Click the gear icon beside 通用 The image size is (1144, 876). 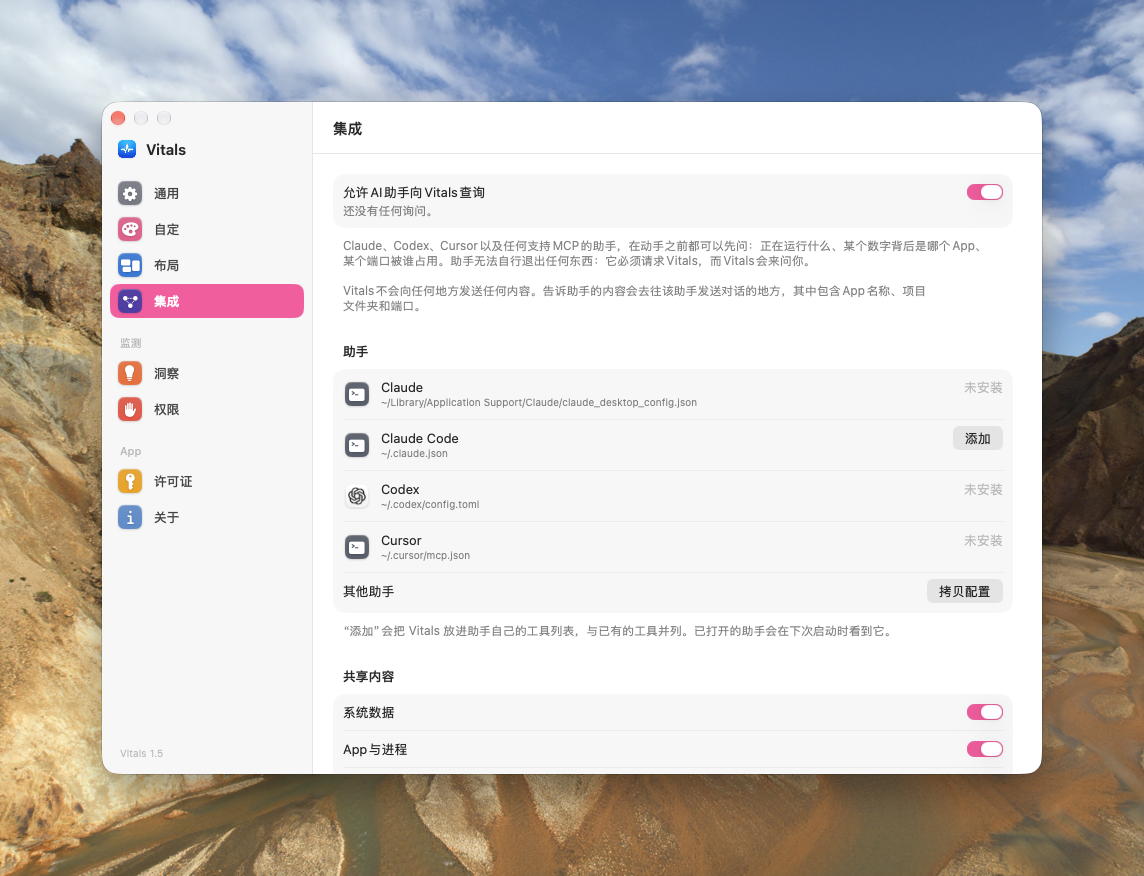(x=130, y=193)
